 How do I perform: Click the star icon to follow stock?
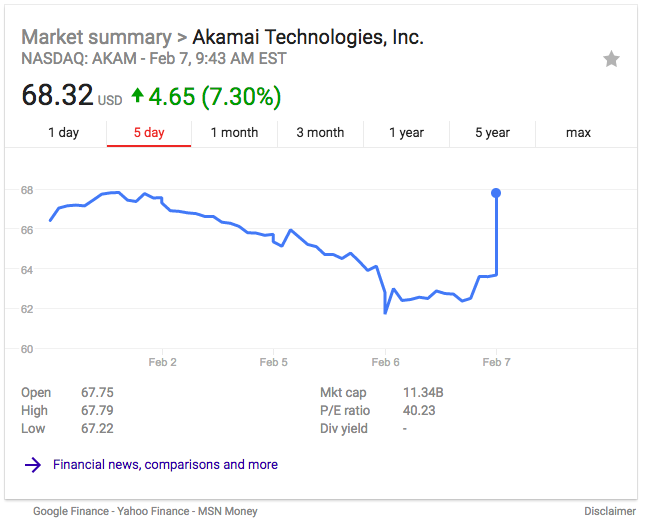(611, 59)
